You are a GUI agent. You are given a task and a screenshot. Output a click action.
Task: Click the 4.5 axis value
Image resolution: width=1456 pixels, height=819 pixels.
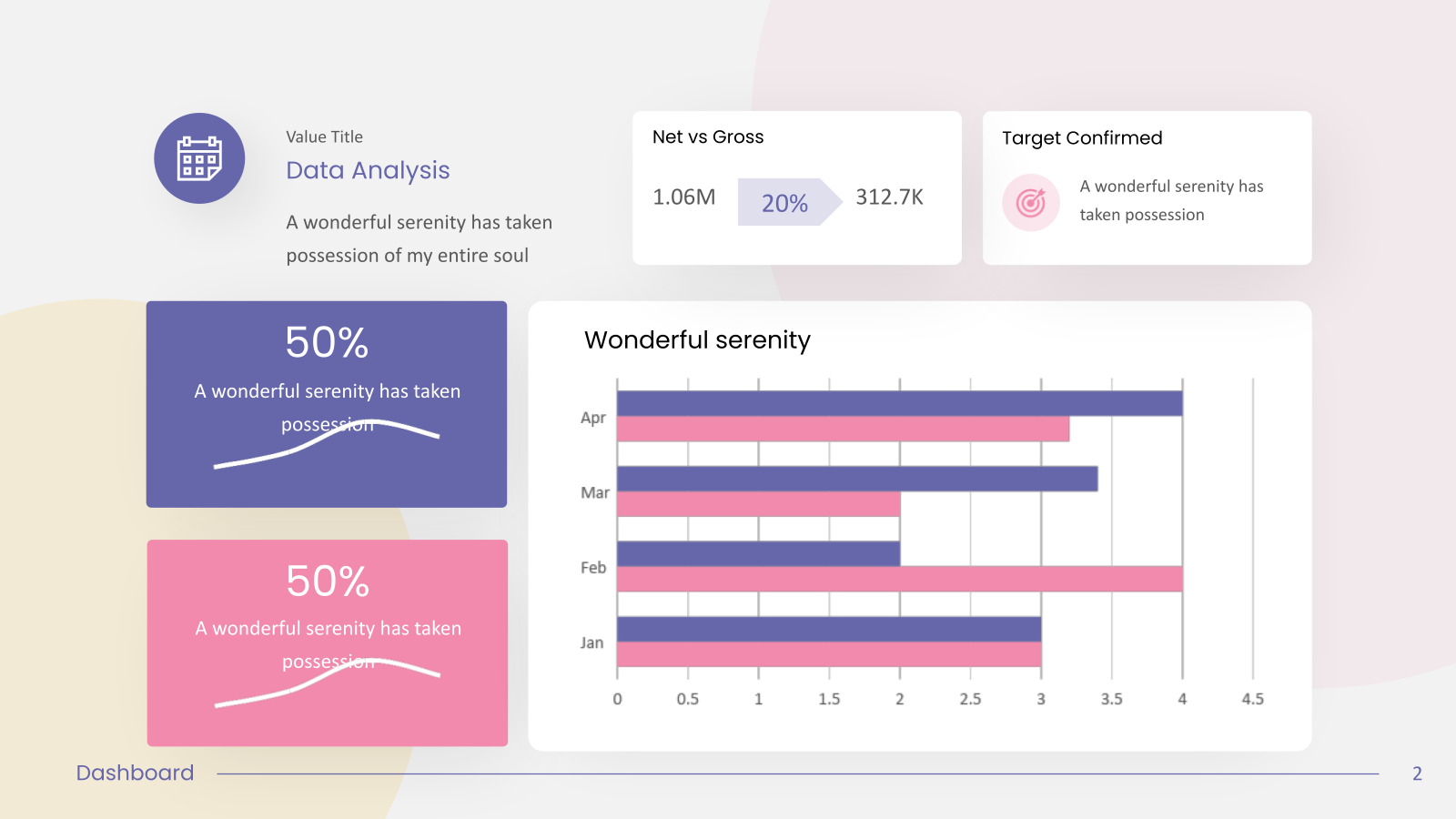coord(1253,699)
